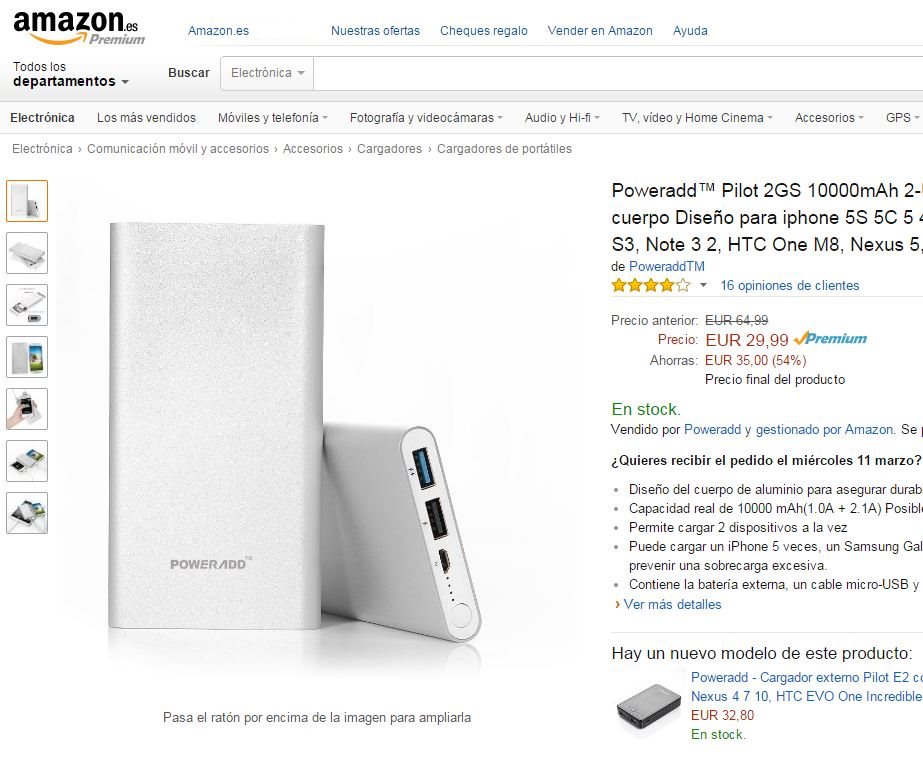Open Móviles y telefonía menu
This screenshot has width=923, height=771.
pos(273,118)
